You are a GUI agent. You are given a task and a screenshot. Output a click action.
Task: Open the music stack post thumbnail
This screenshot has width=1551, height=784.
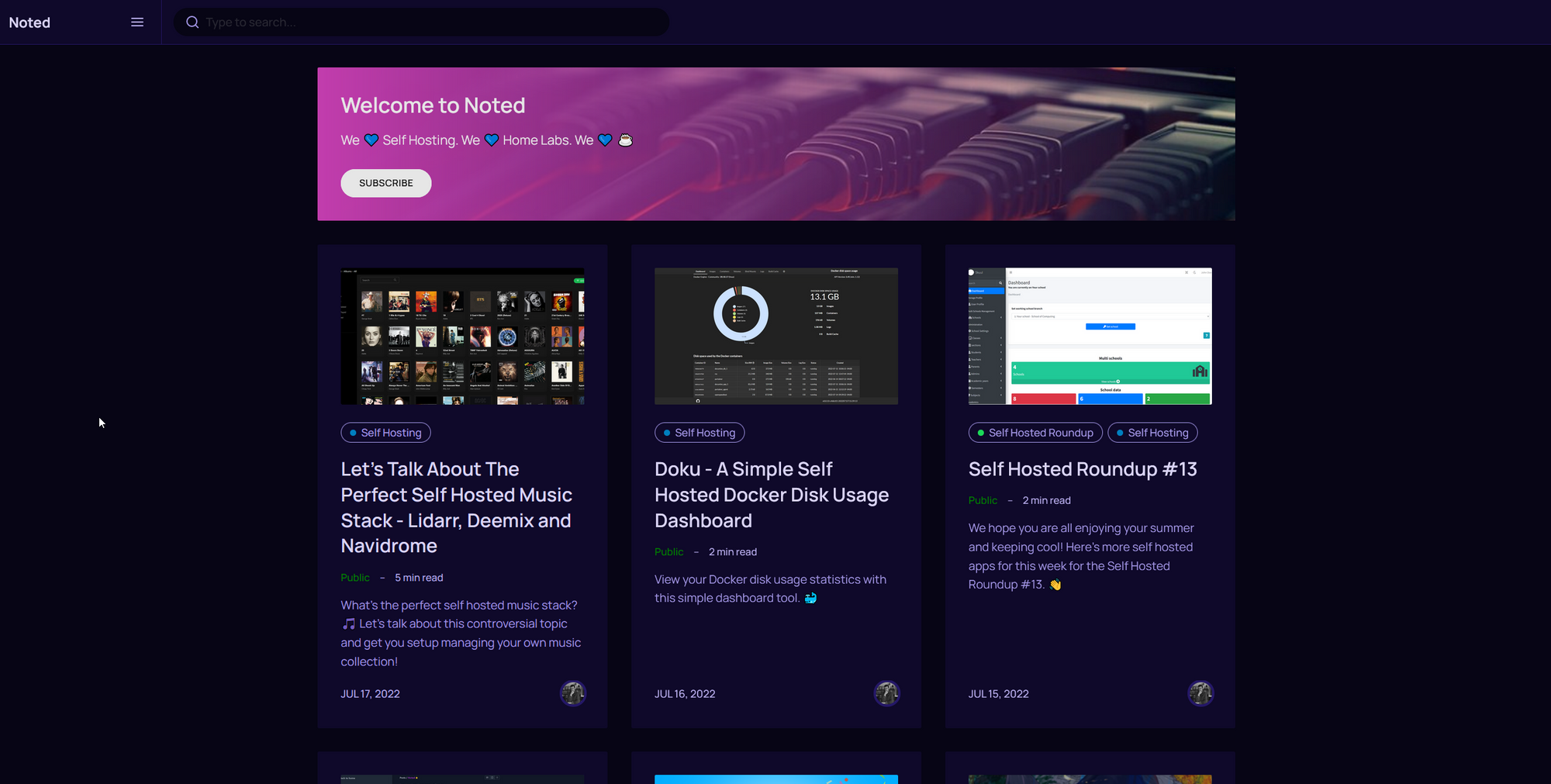click(x=462, y=336)
